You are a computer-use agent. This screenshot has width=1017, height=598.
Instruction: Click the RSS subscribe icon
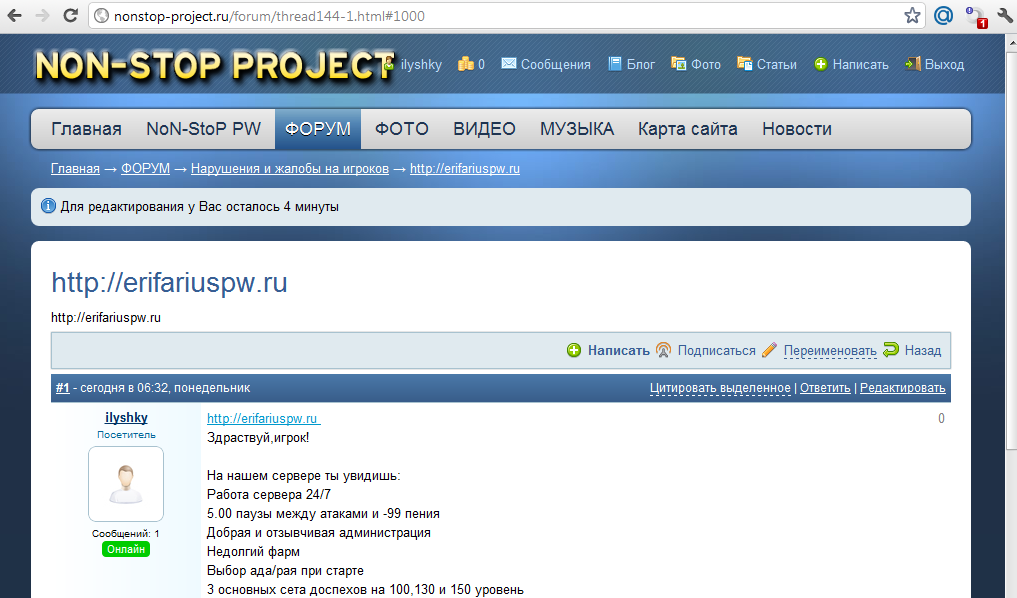(663, 350)
